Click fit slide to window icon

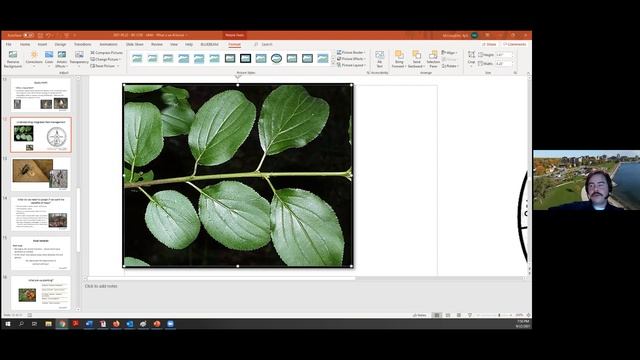529,315
